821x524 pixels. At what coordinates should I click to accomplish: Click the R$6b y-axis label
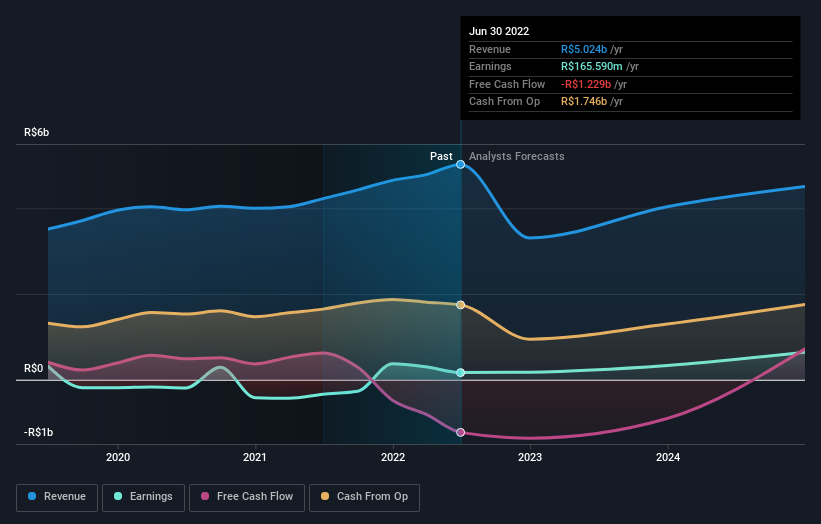(37, 132)
